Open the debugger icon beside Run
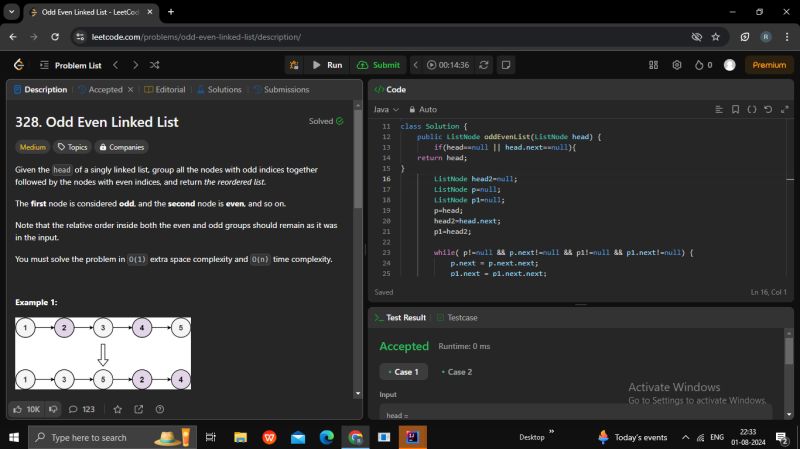This screenshot has width=800, height=449. pos(294,65)
